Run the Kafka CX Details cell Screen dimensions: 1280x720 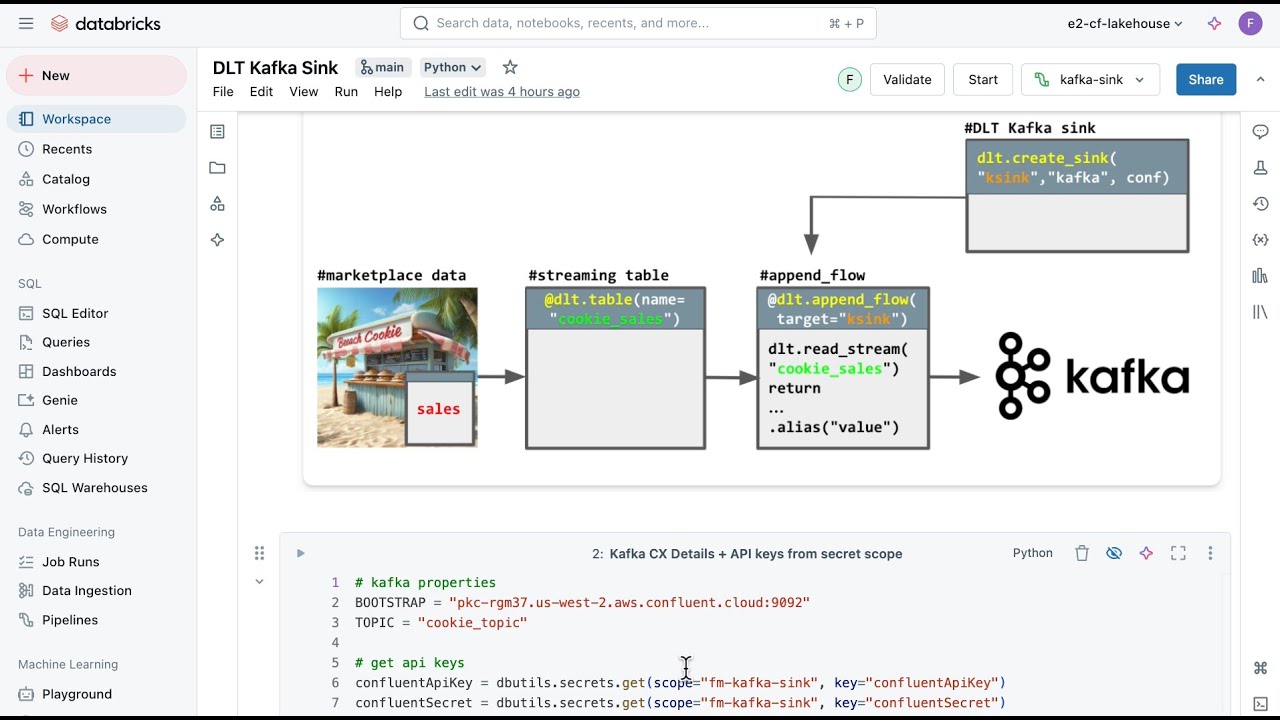300,553
